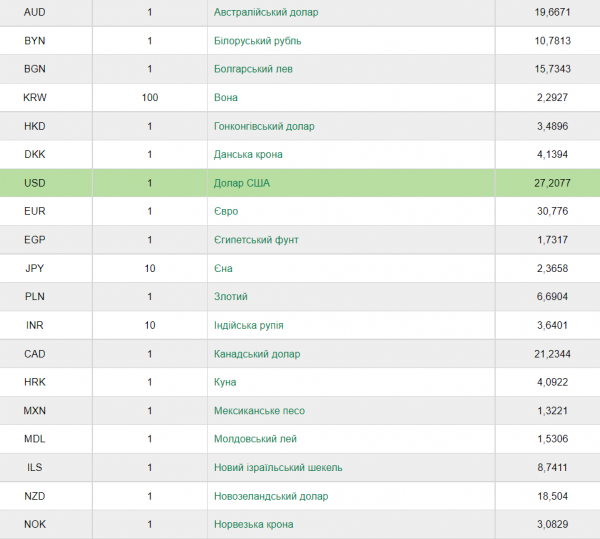Click the rate value 19,6671
The height and width of the screenshot is (539, 600).
(553, 12)
